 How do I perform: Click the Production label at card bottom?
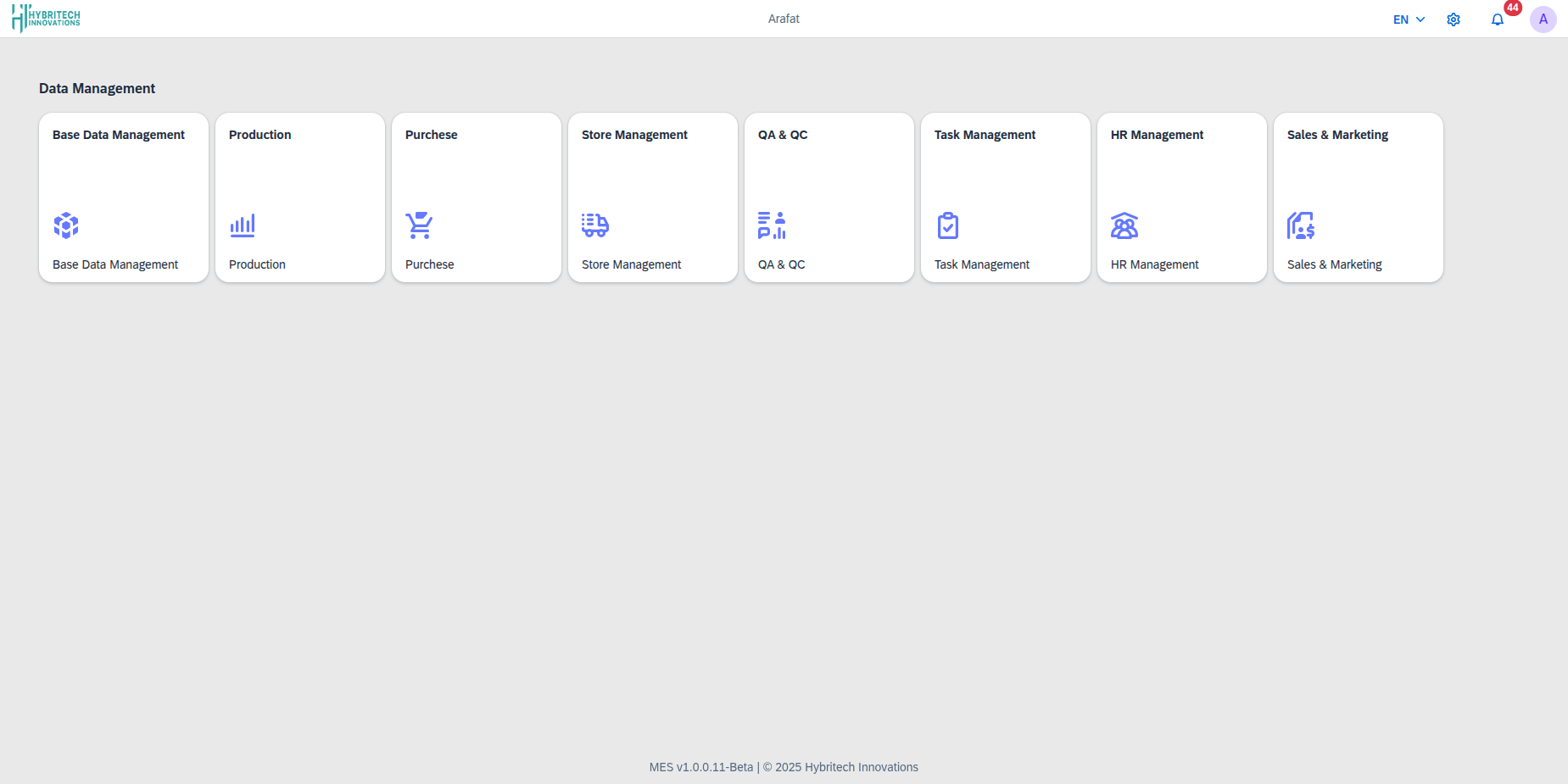257,264
